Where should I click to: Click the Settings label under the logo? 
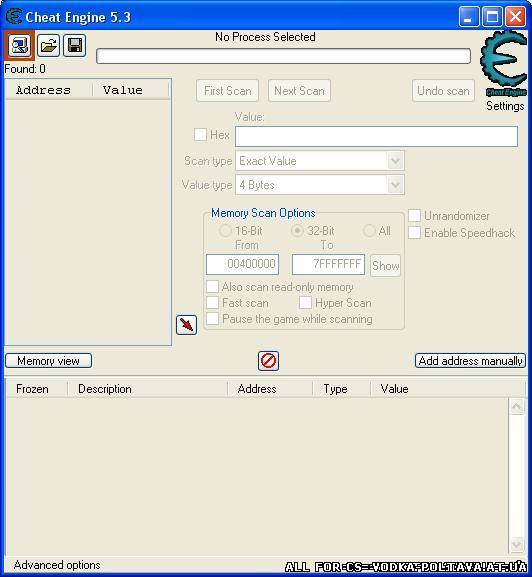(x=505, y=106)
